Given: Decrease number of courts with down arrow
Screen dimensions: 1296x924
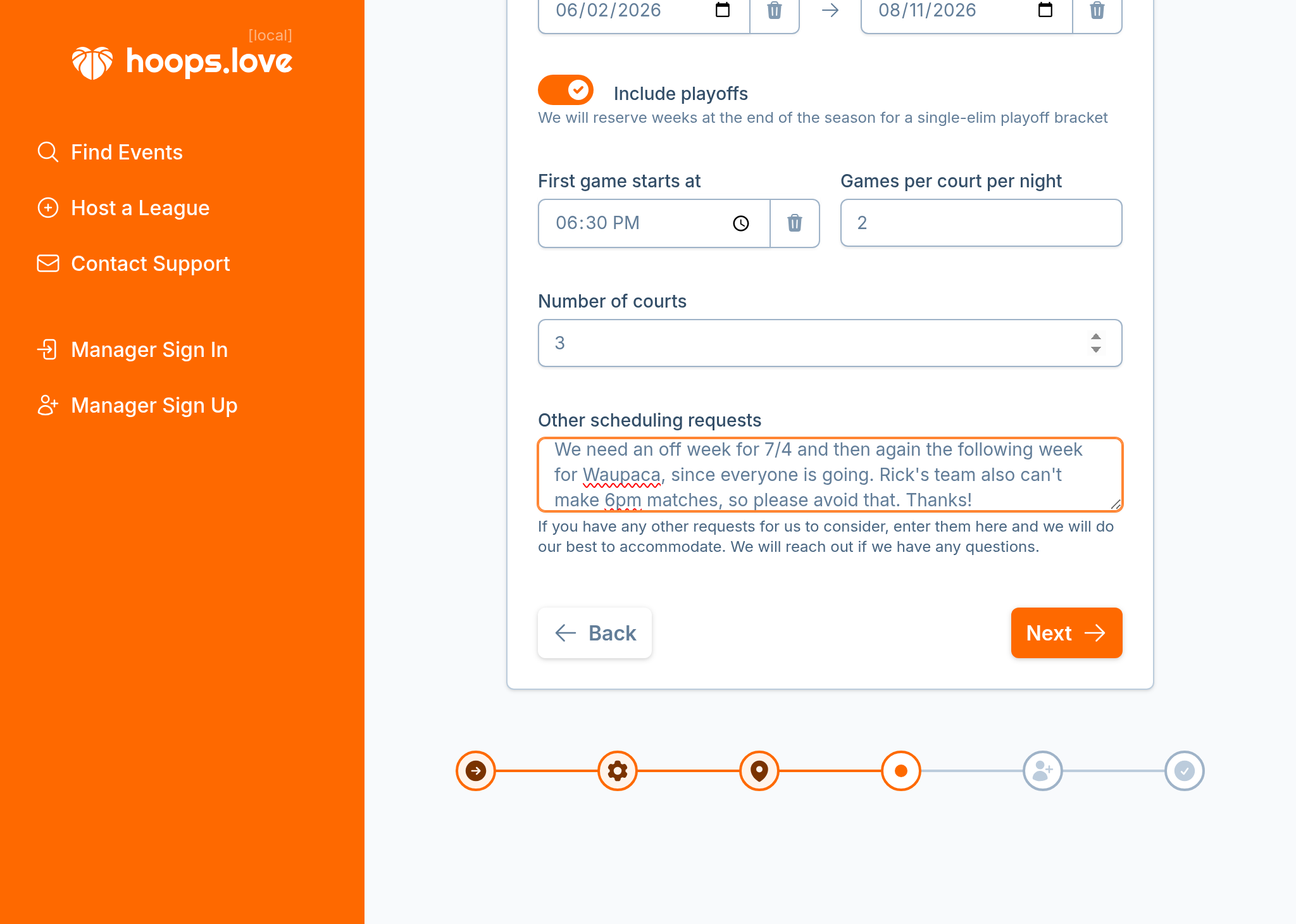Looking at the screenshot, I should click(1096, 349).
